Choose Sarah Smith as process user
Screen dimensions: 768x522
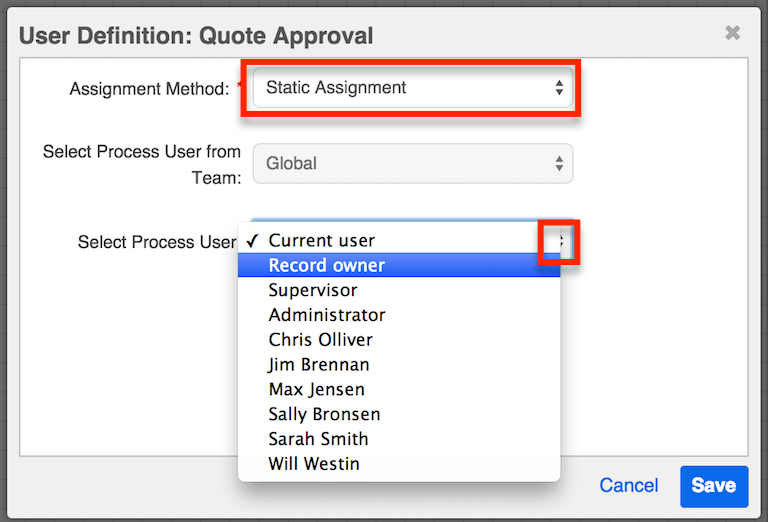[318, 439]
